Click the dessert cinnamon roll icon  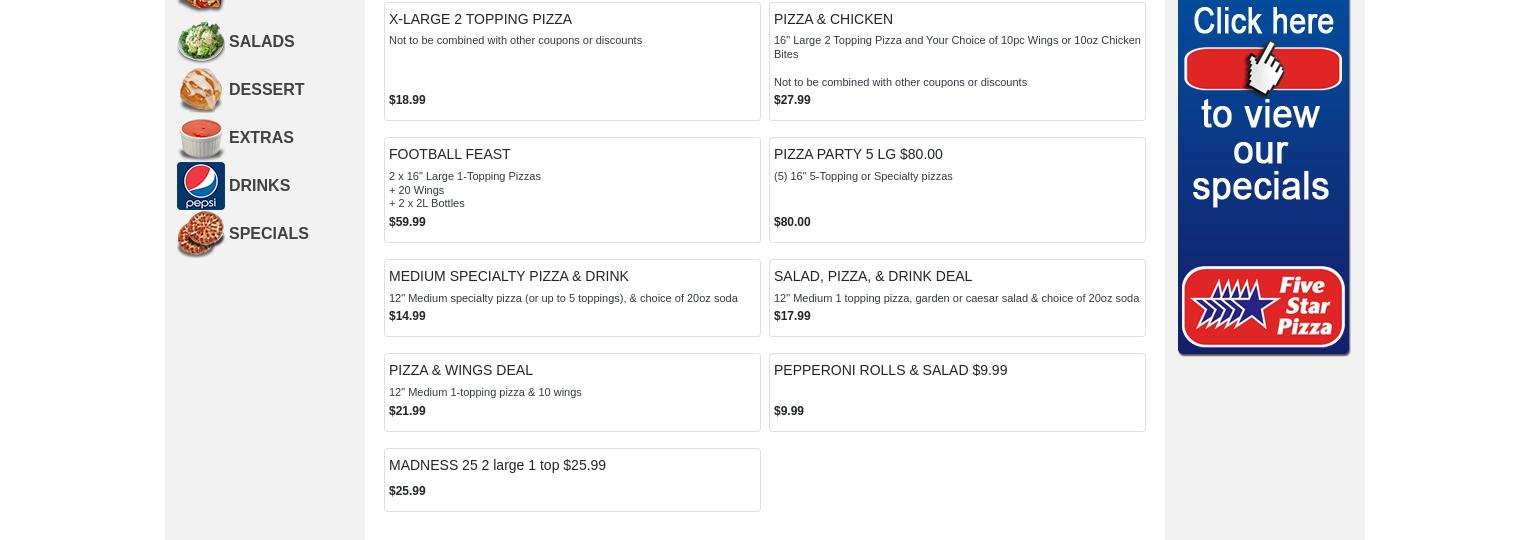[x=201, y=90]
